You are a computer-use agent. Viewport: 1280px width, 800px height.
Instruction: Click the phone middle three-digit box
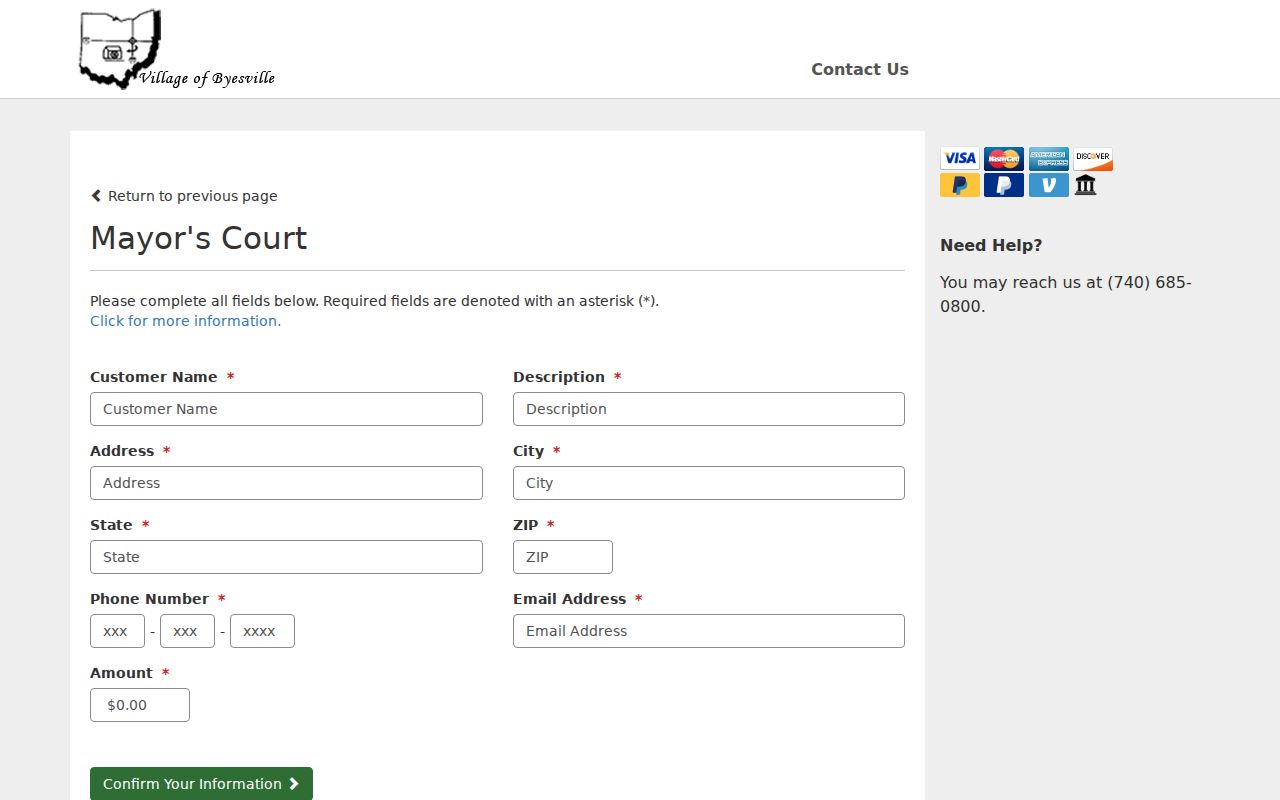187,631
